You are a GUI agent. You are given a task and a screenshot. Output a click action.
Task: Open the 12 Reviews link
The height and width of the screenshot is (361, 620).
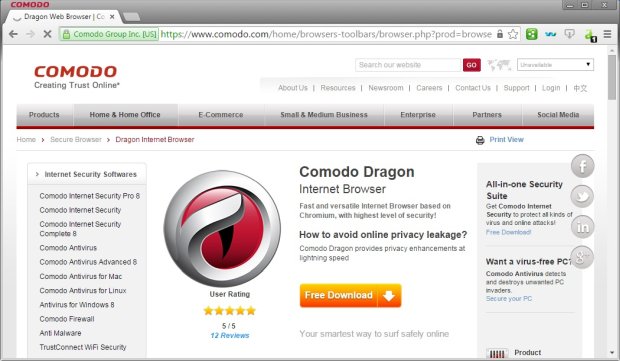(x=230, y=335)
